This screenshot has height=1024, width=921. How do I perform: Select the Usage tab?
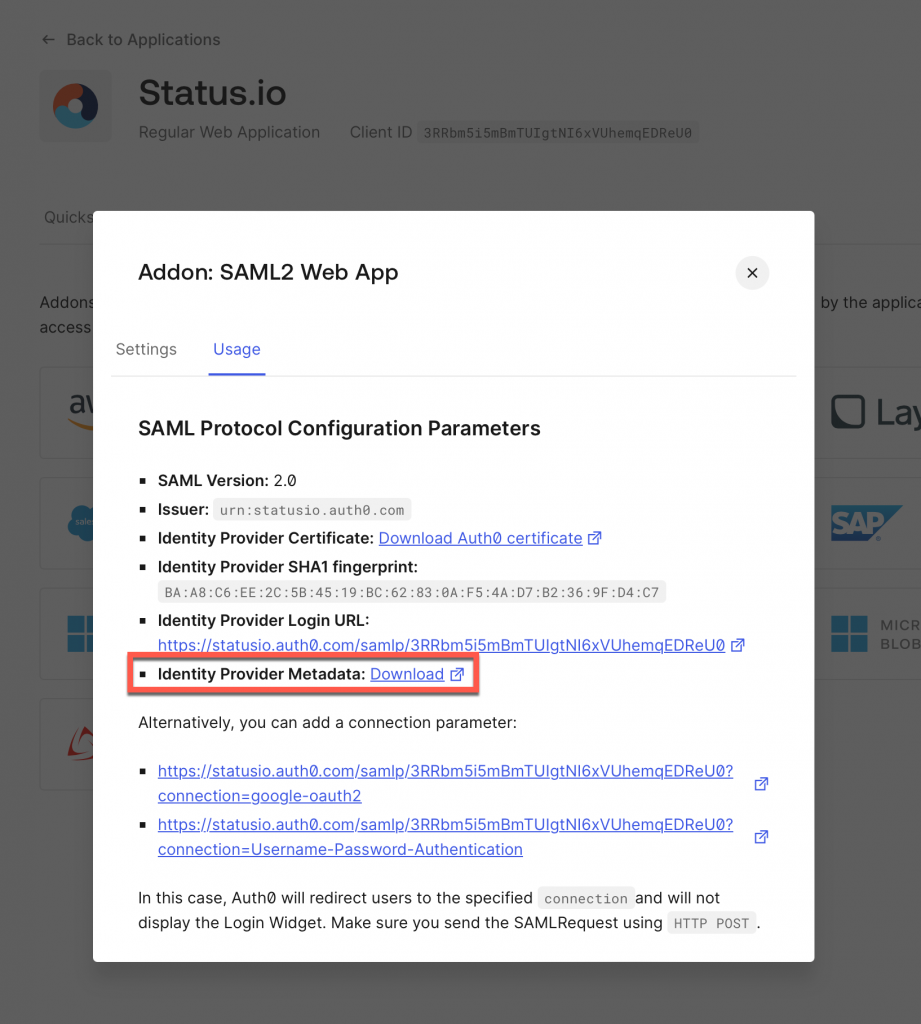point(236,349)
